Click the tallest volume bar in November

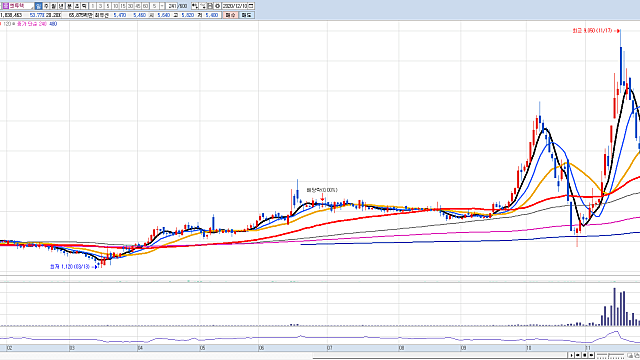point(614,307)
